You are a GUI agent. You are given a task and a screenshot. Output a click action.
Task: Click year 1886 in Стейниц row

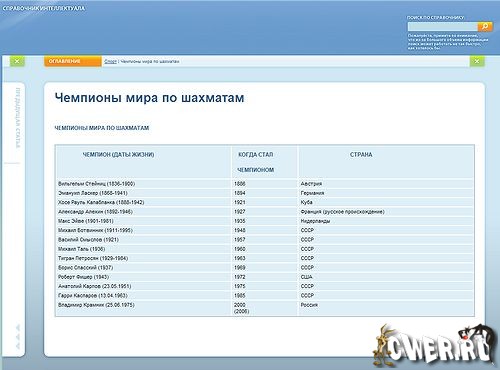click(x=240, y=184)
